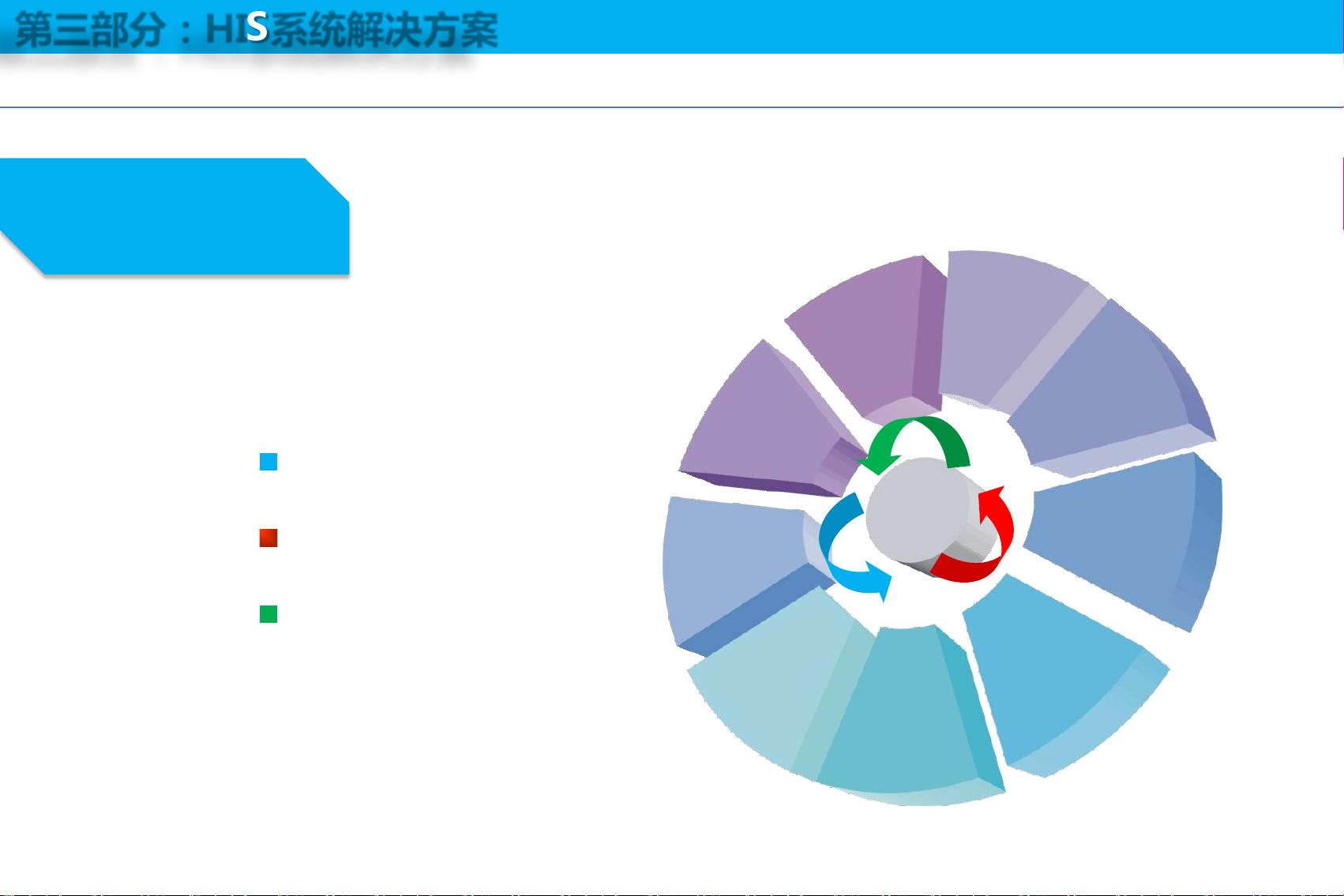Select the blue square bullet marker
The image size is (1344, 896).
click(268, 462)
